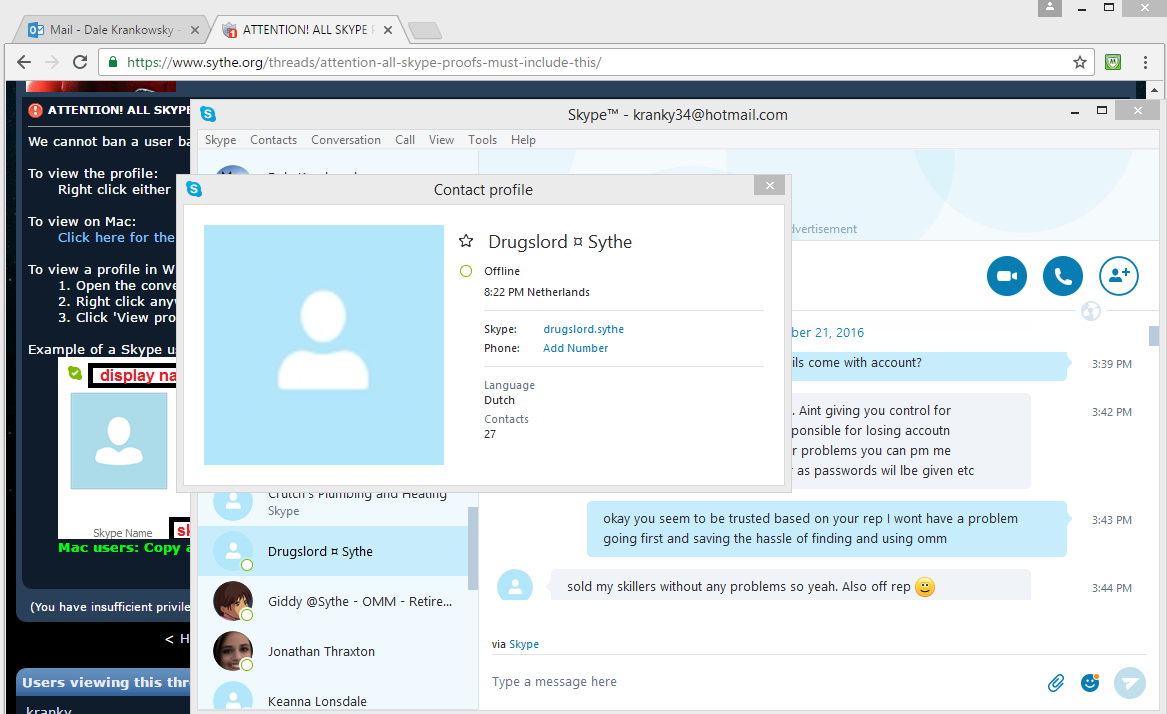Click the drugslord.sythe Skype name link
Screen dimensions: 1167x714
pyautogui.click(x=584, y=329)
